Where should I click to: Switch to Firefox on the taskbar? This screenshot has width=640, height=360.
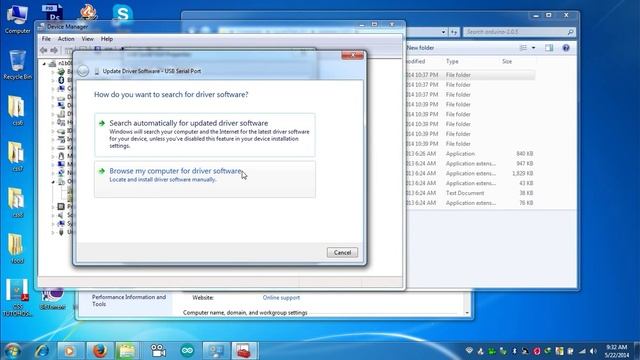pos(99,351)
